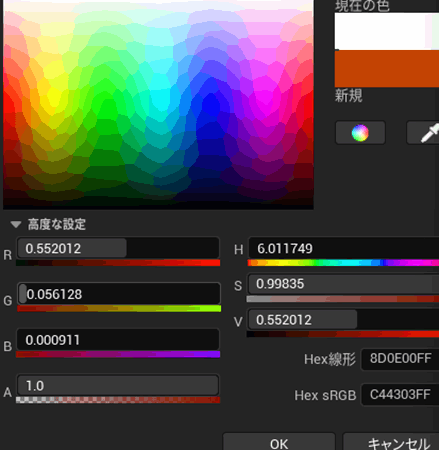This screenshot has height=450, width=439.
Task: Click the orange new color swatch
Action: pos(387,69)
